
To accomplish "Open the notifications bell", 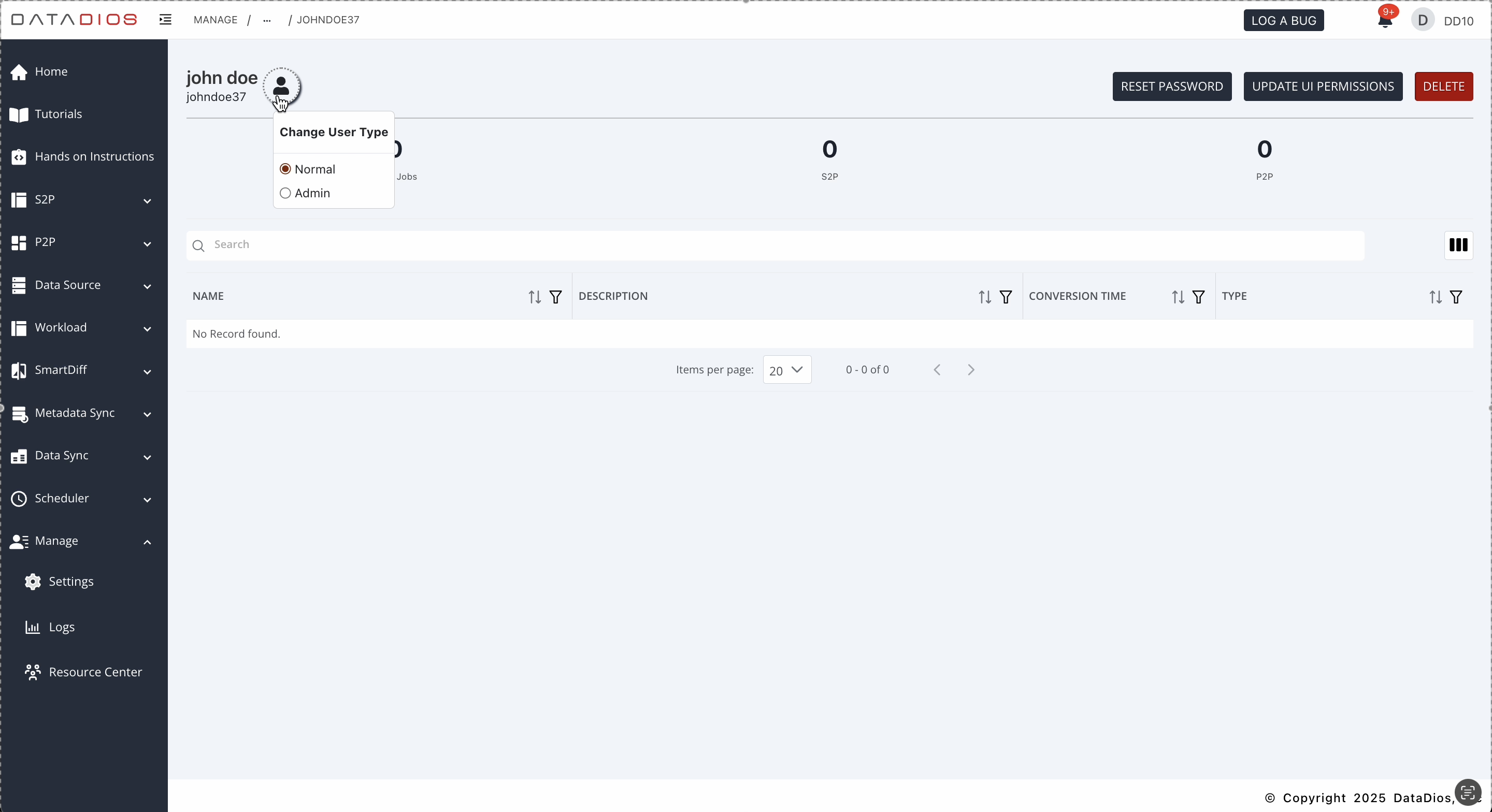I will 1384,21.
